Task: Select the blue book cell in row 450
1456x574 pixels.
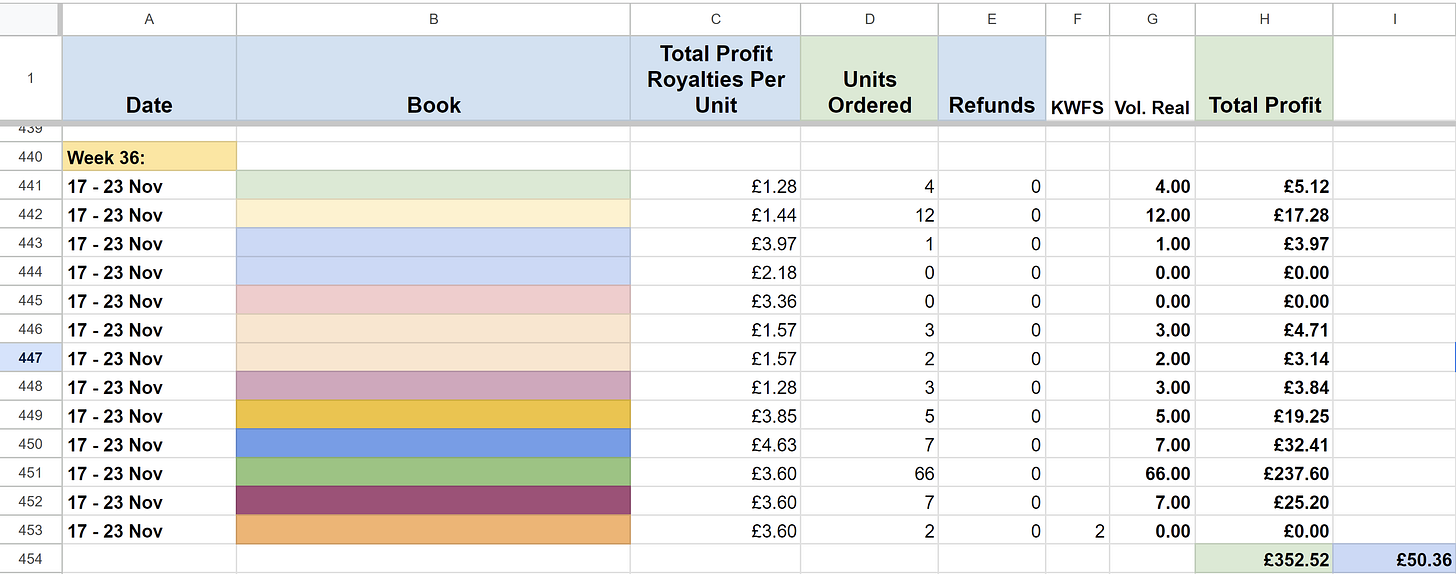Action: point(433,444)
